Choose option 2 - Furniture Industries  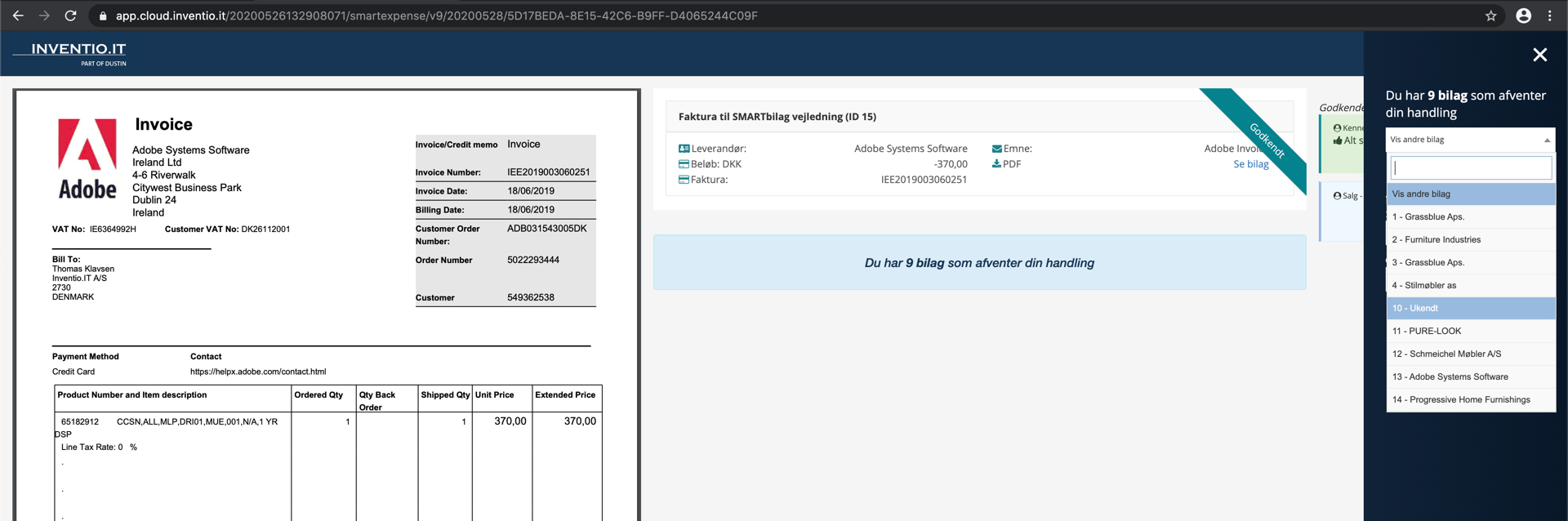[x=1471, y=240]
